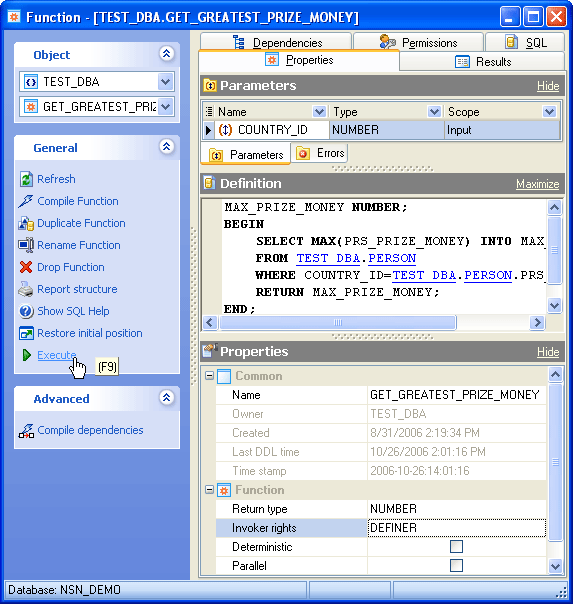Click the Duplicate Function icon
Image resolution: width=573 pixels, height=604 pixels.
click(26, 223)
